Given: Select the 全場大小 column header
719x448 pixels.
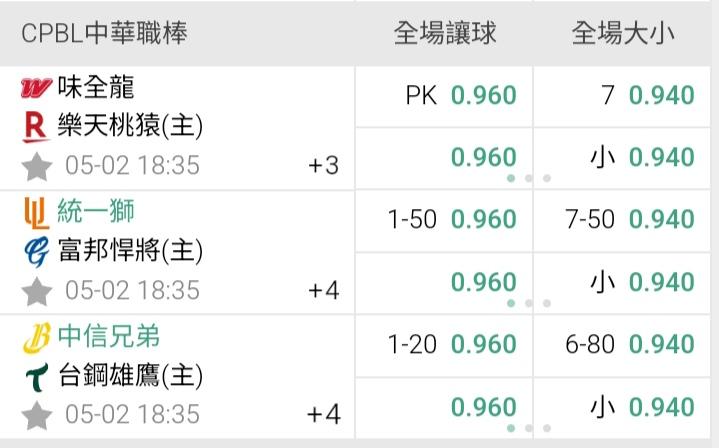Looking at the screenshot, I should click(x=623, y=33).
